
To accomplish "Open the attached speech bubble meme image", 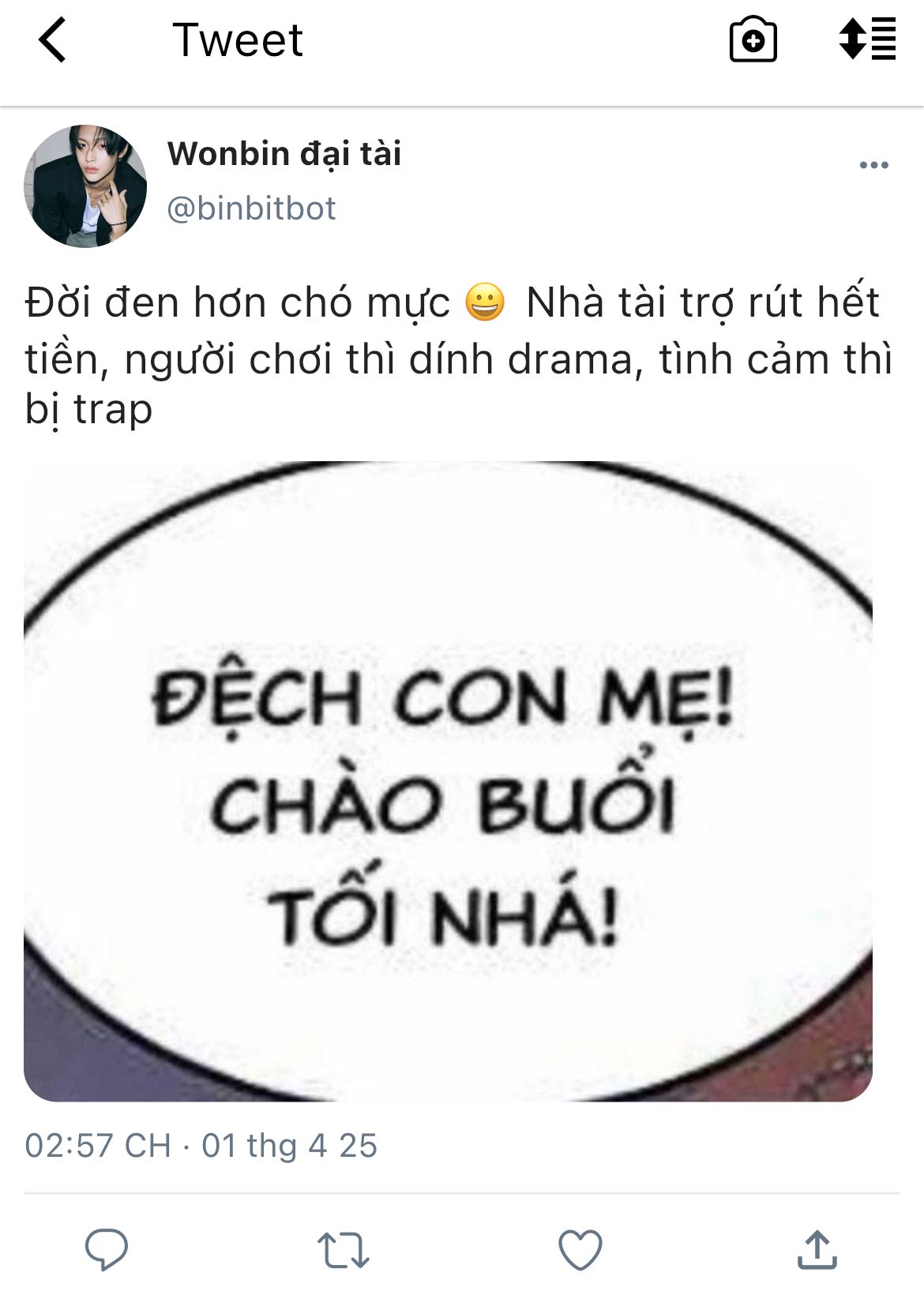I will coord(448,781).
